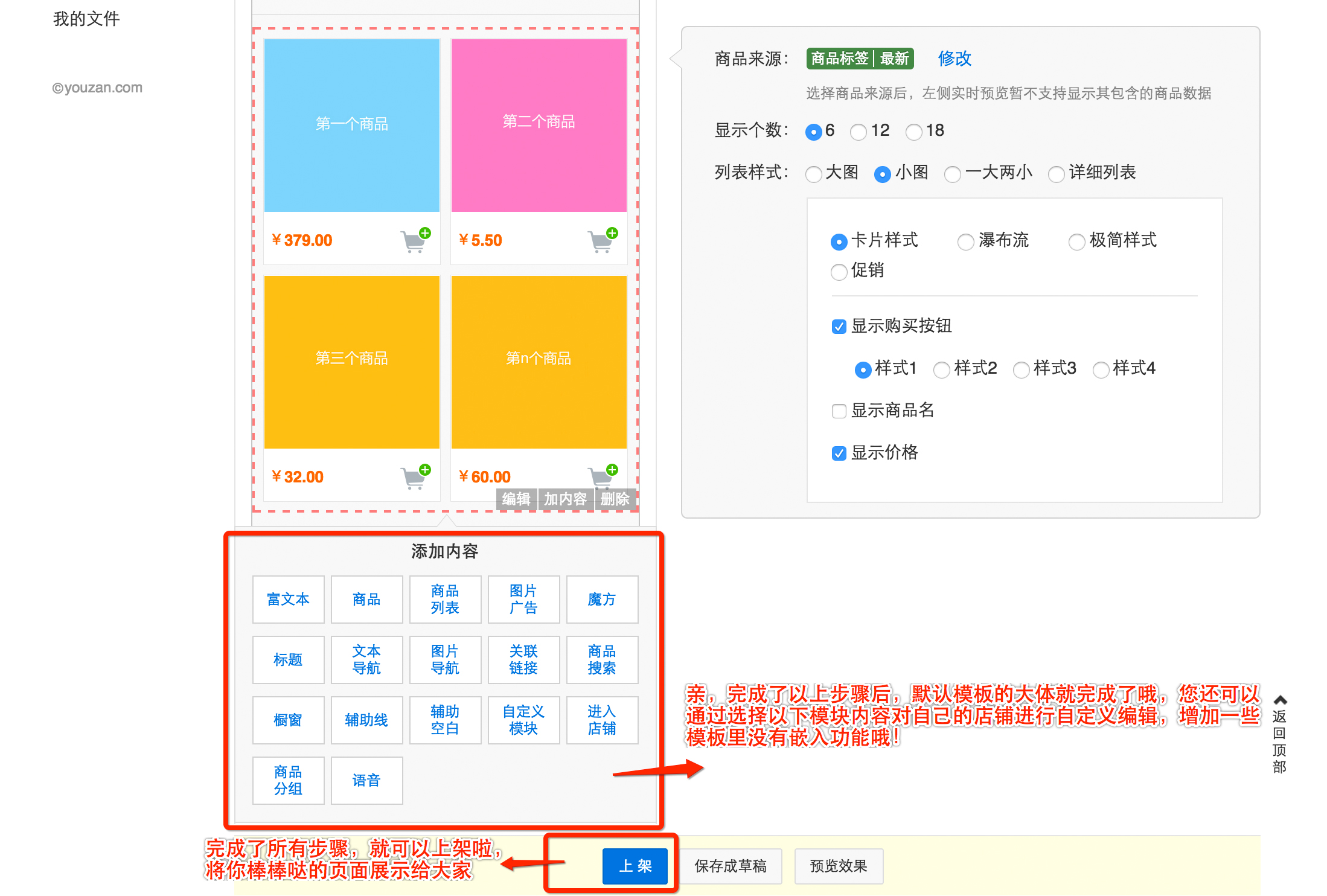The height and width of the screenshot is (896, 1327).
Task: Click 删除 on product module
Action: click(x=615, y=499)
